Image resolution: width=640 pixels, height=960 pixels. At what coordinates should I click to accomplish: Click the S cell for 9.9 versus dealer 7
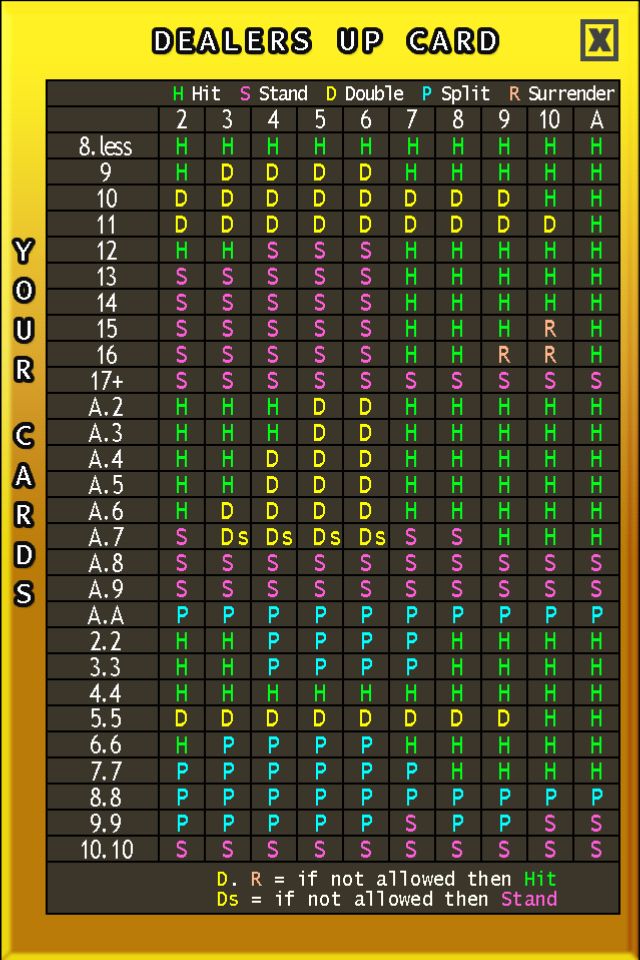tap(412, 823)
